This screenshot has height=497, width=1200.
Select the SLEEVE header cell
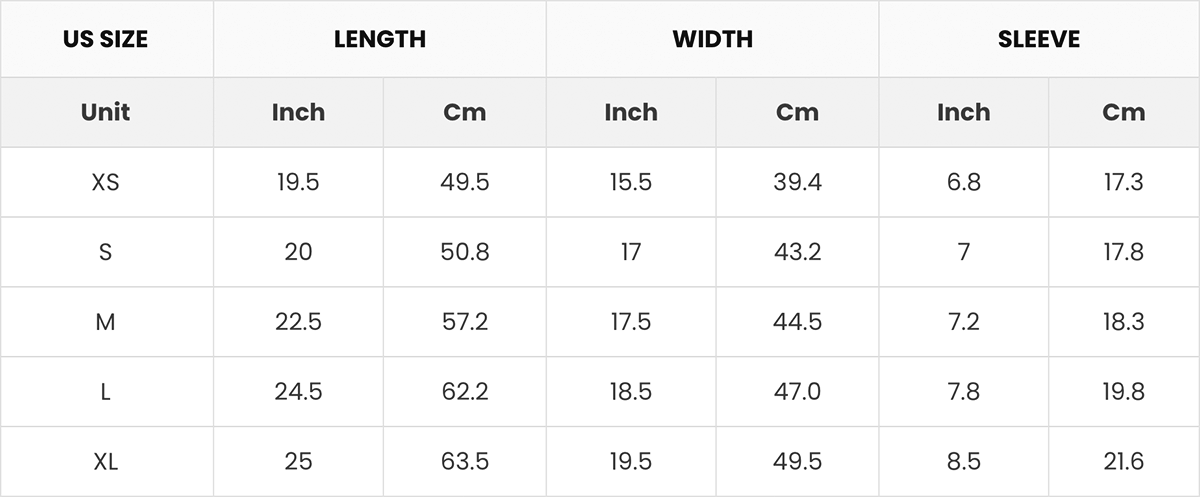click(1039, 39)
